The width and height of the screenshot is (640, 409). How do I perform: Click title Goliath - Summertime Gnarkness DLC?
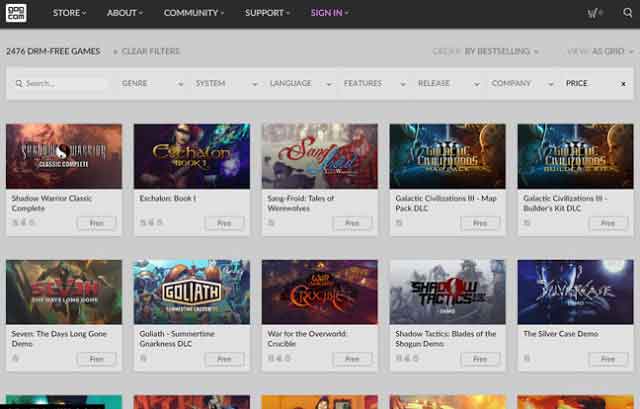click(177, 339)
